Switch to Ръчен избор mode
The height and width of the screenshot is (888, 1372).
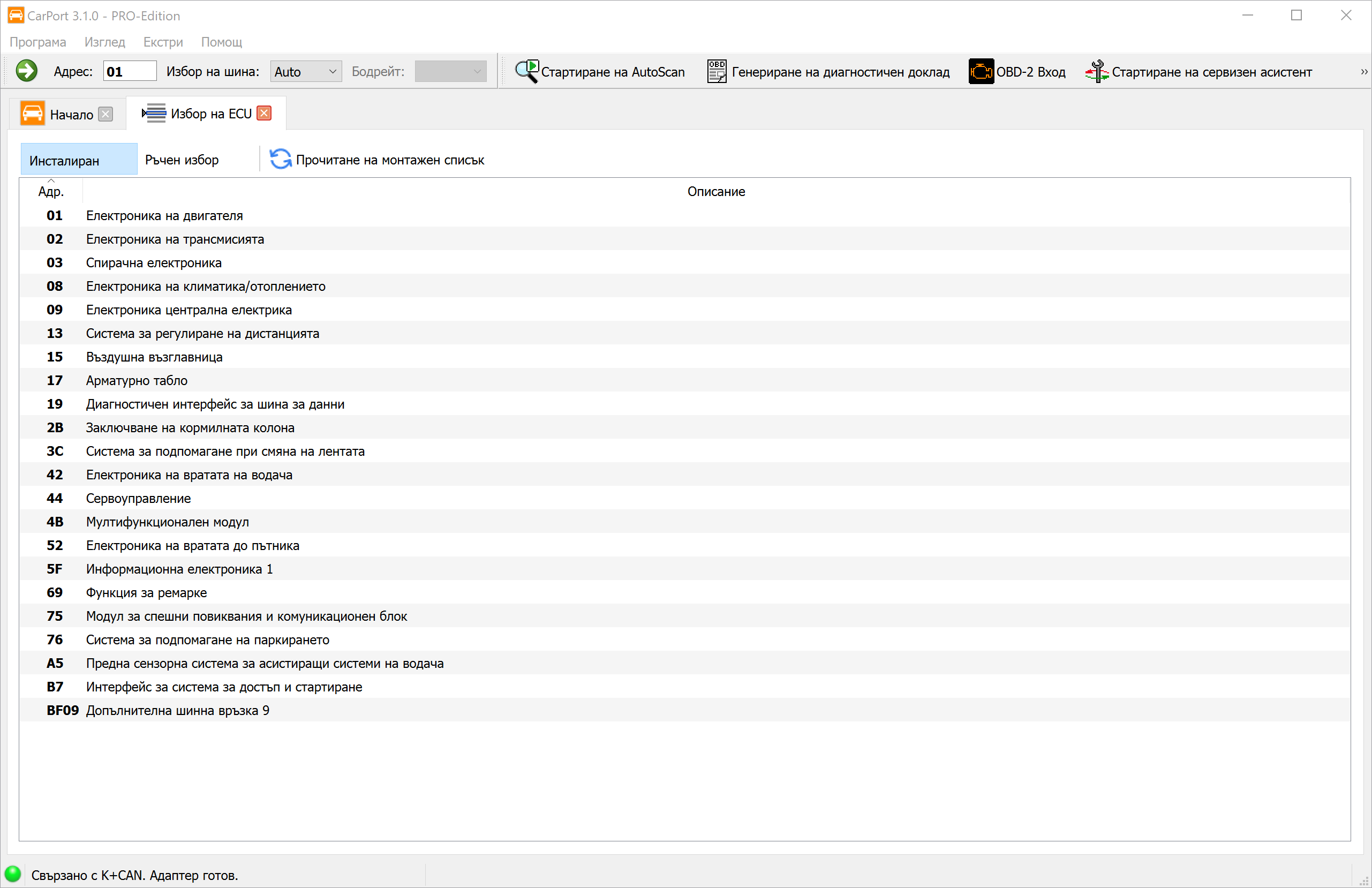182,160
